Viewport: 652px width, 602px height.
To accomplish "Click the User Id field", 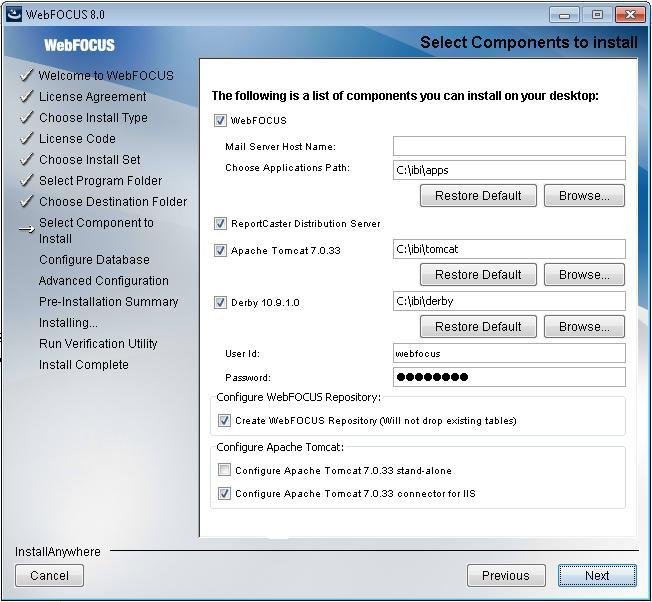I will pyautogui.click(x=509, y=353).
